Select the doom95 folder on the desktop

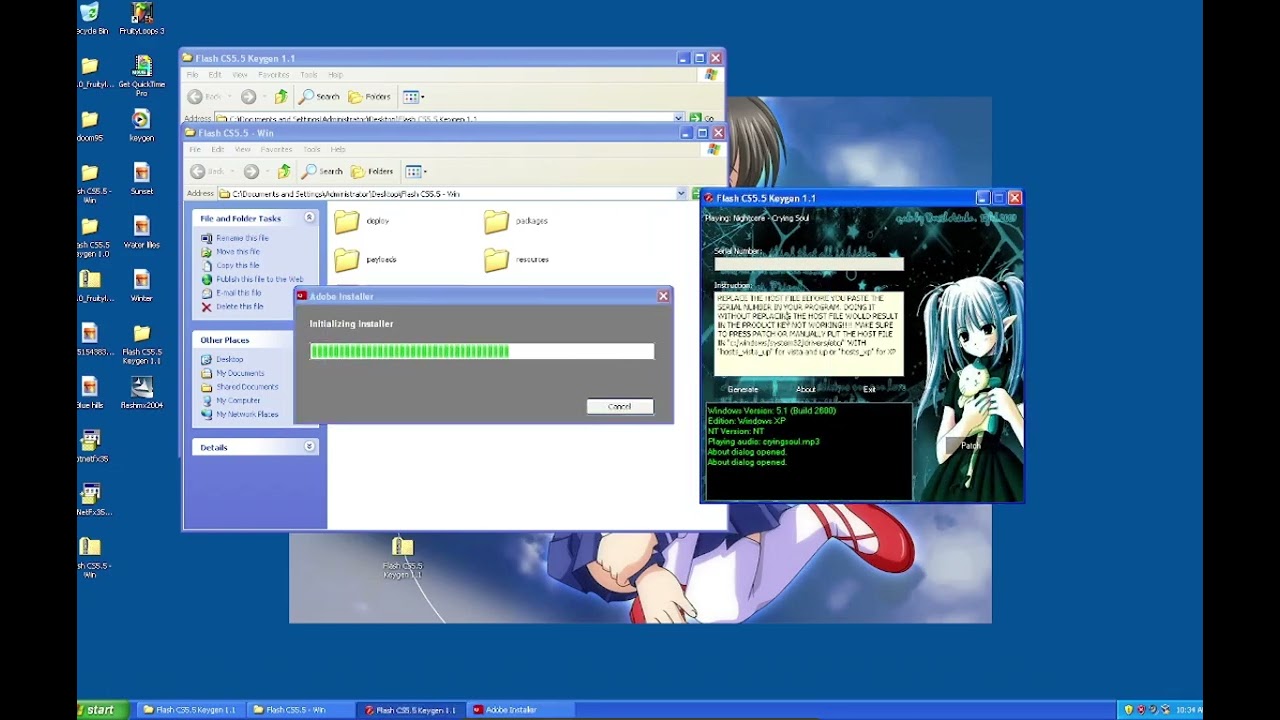coord(90,126)
